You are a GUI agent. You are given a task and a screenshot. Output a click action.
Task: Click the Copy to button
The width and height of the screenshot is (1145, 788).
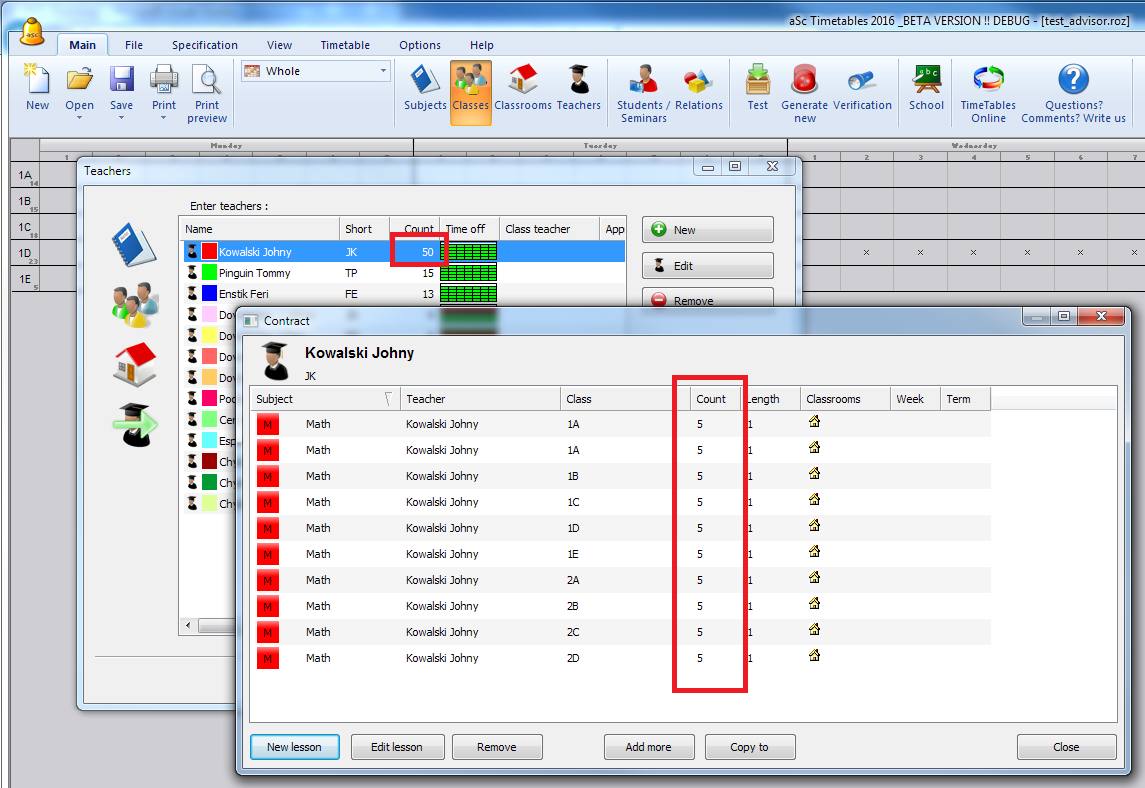(x=749, y=747)
